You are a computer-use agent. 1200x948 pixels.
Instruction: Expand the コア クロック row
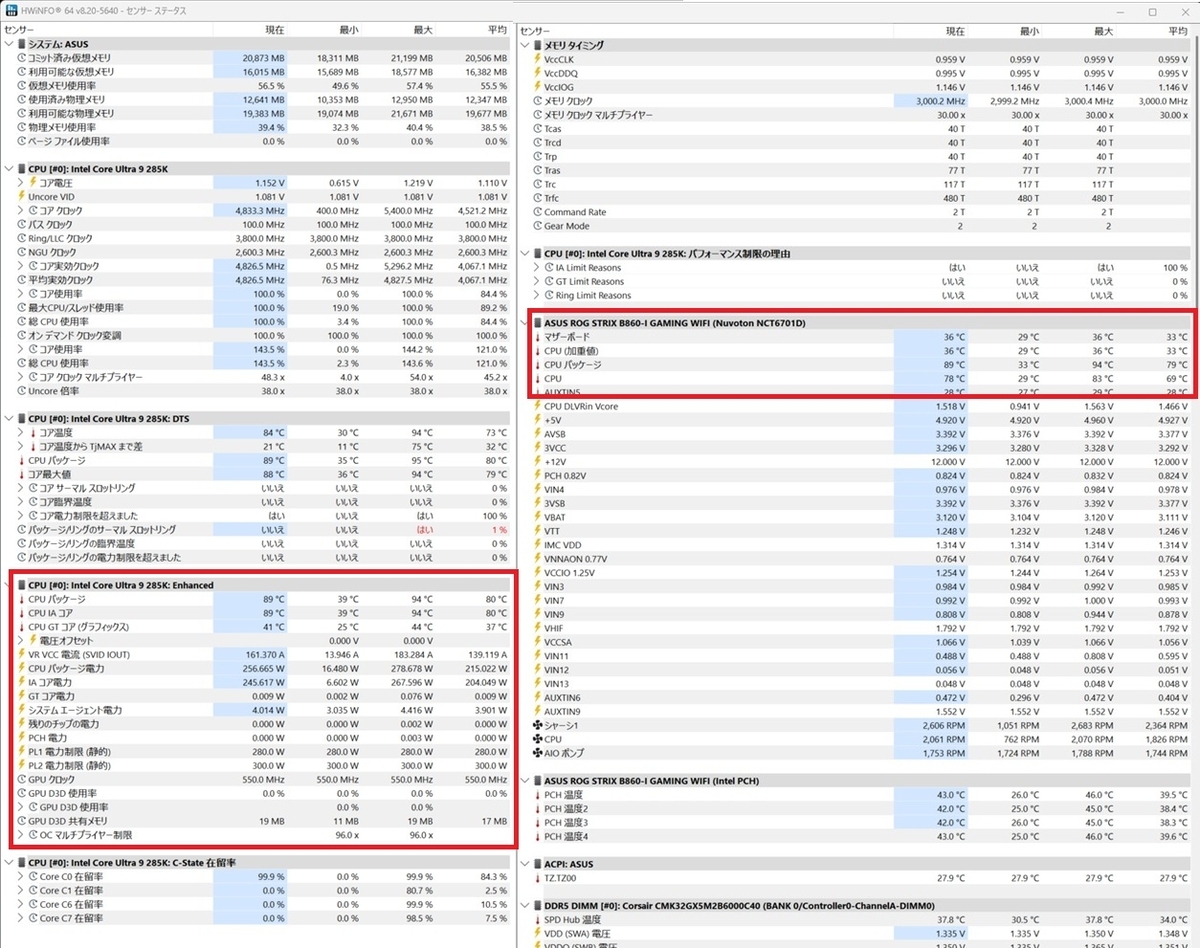pos(20,211)
